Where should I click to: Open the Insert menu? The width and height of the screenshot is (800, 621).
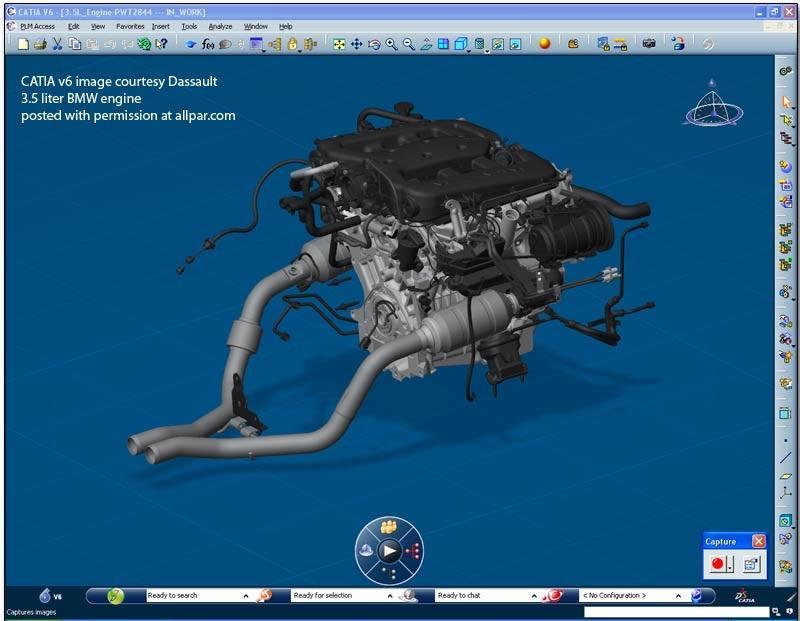click(x=161, y=27)
